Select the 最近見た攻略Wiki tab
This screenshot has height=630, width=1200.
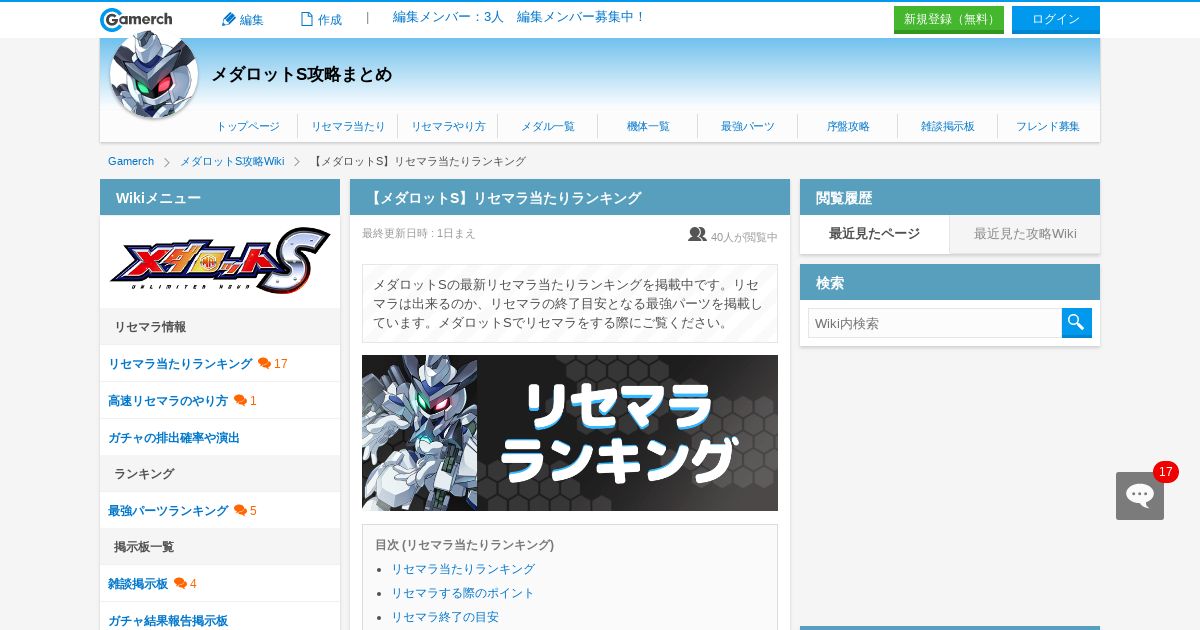tap(1025, 234)
